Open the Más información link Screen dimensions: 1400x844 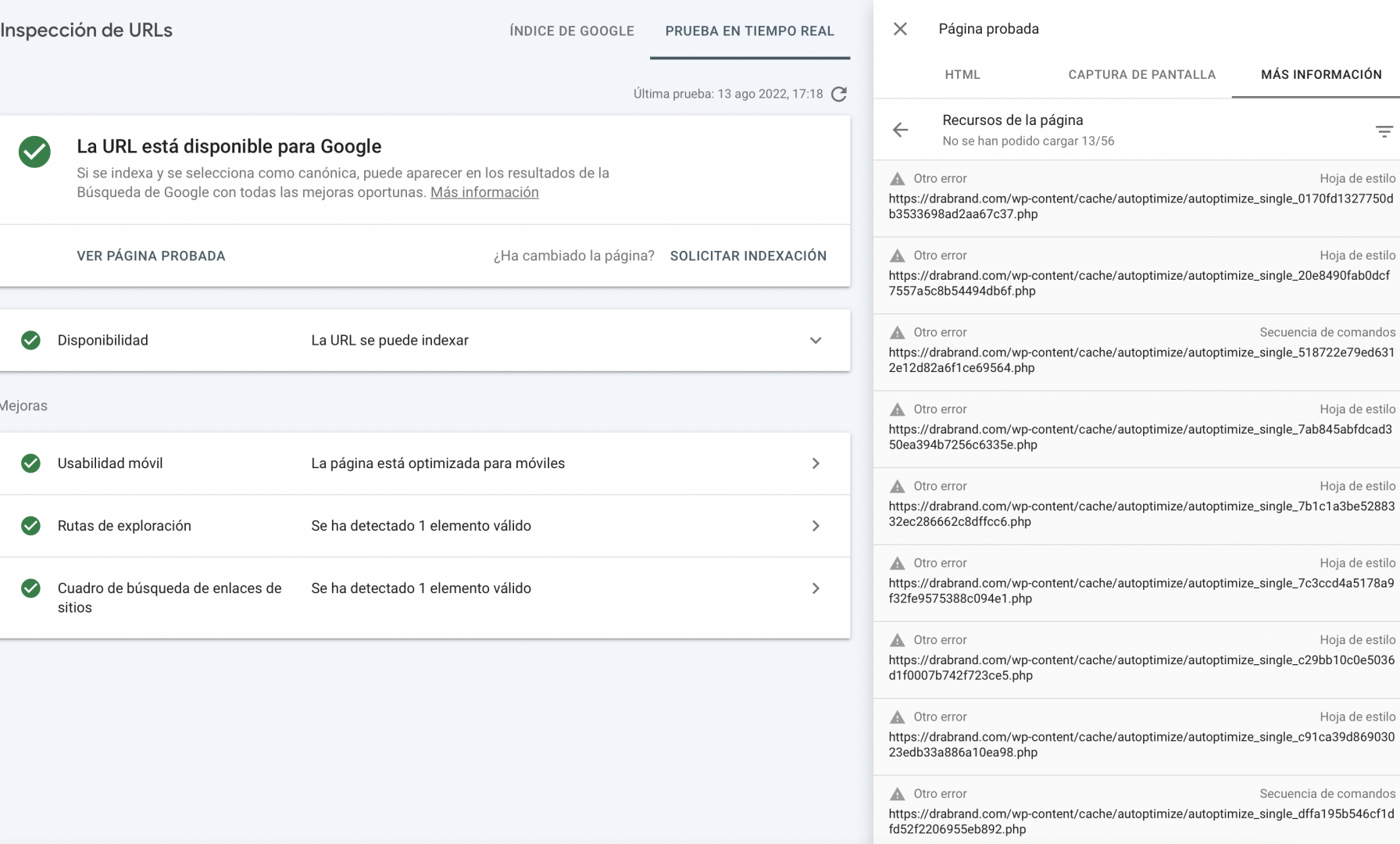coord(484,192)
